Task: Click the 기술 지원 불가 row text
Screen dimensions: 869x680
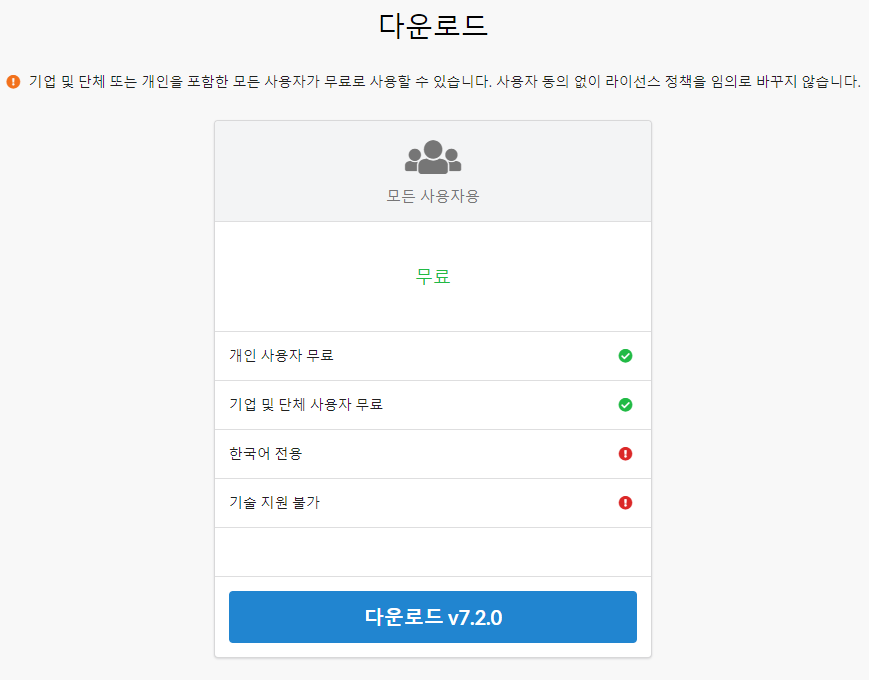Action: point(274,503)
